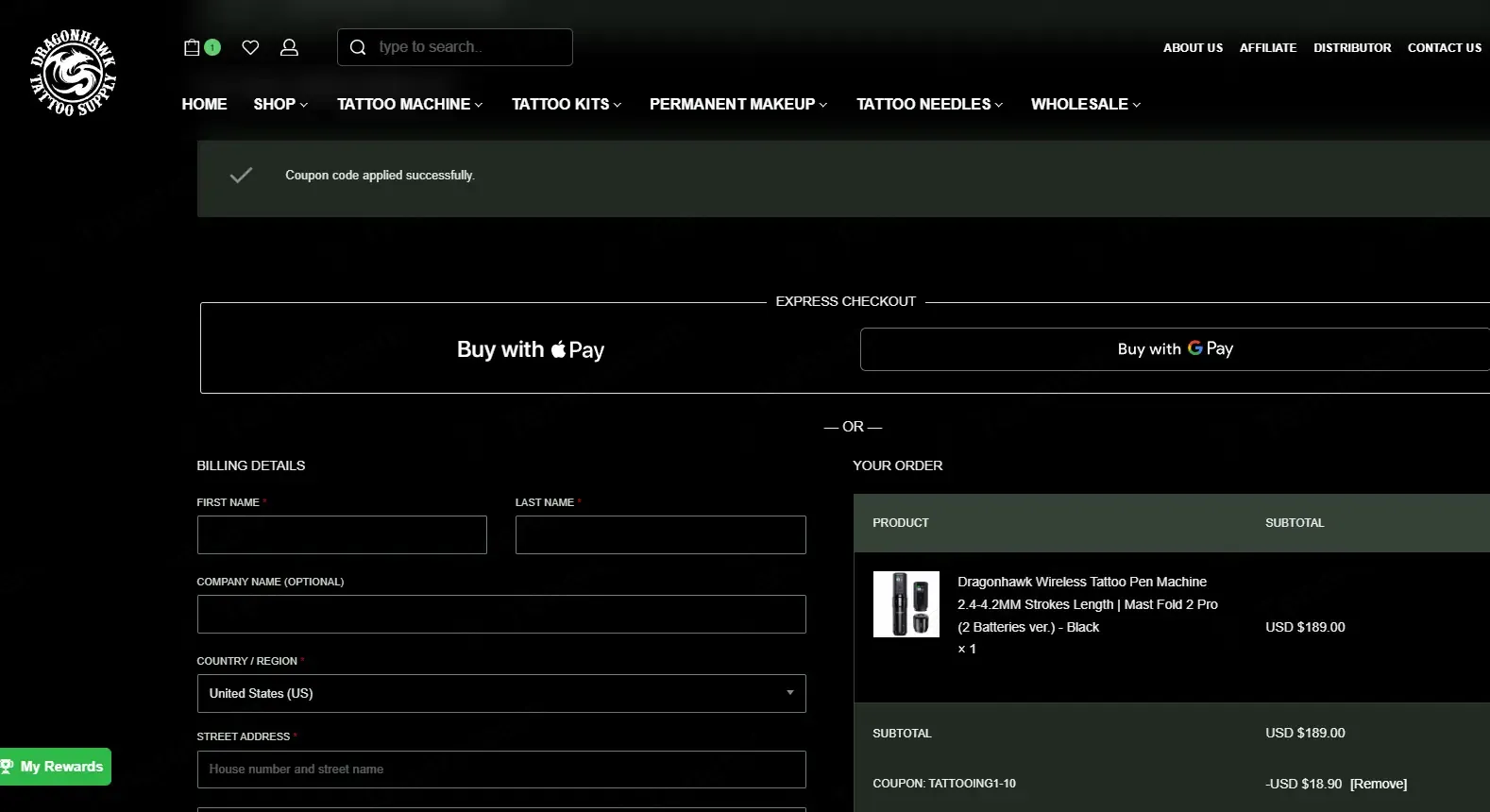Open the ABOUT US page
The image size is (1490, 812).
(1193, 48)
